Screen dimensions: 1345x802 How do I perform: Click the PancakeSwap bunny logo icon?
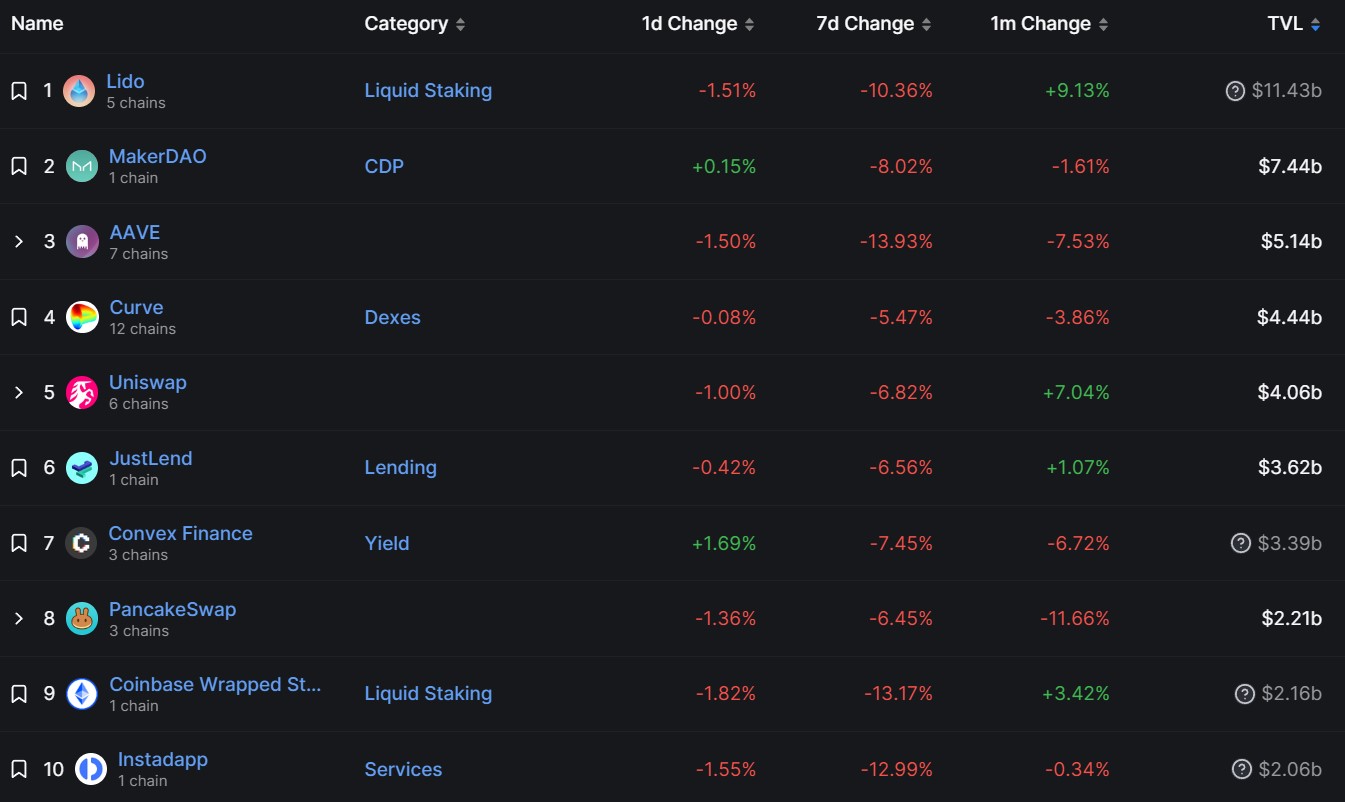pyautogui.click(x=82, y=619)
